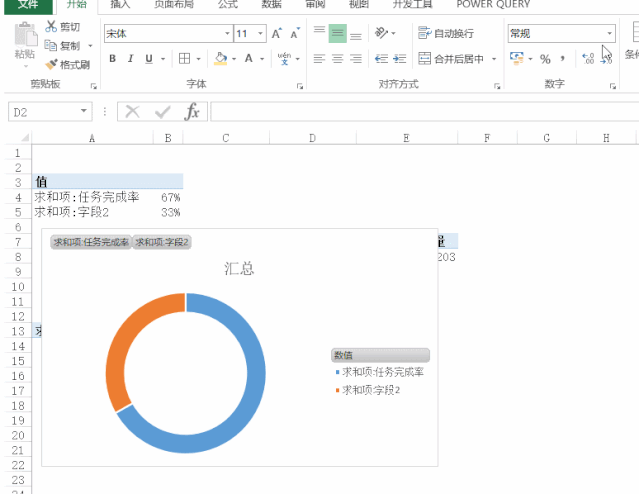This screenshot has width=639, height=494.
Task: Open the Merge and Center dropdown arrow
Action: pyautogui.click(x=494, y=59)
